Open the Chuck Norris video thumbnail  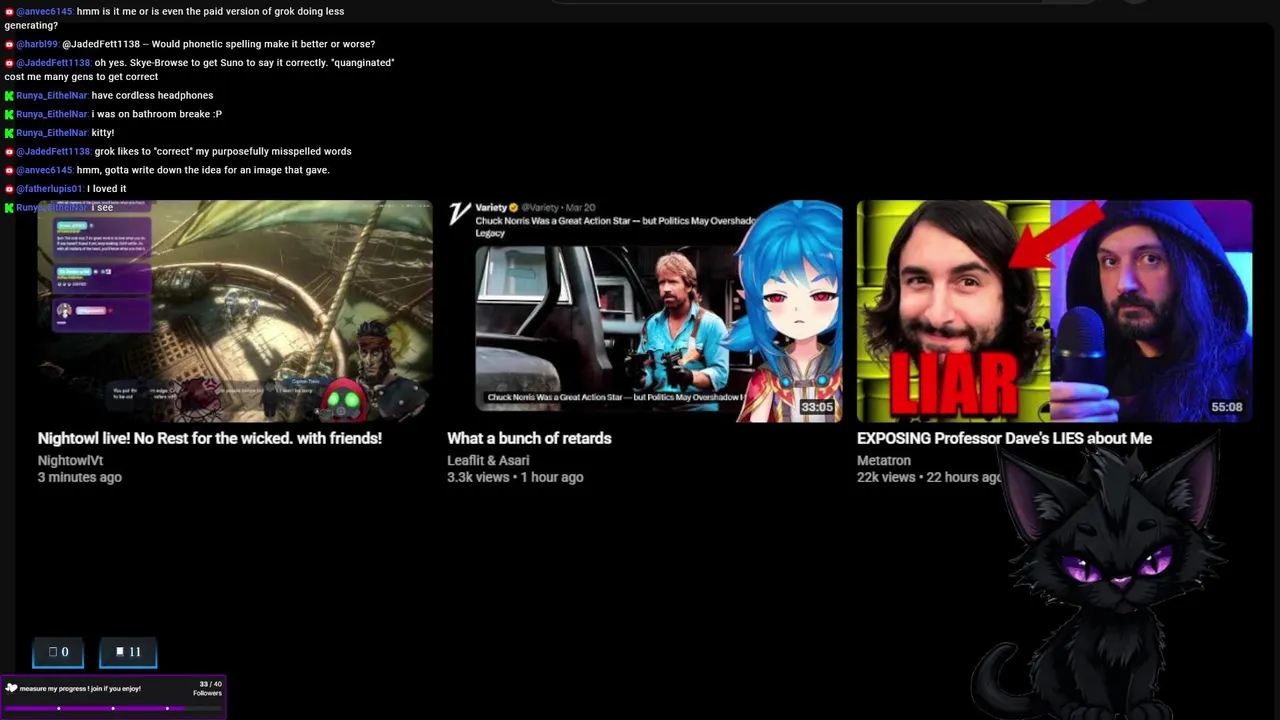(644, 311)
